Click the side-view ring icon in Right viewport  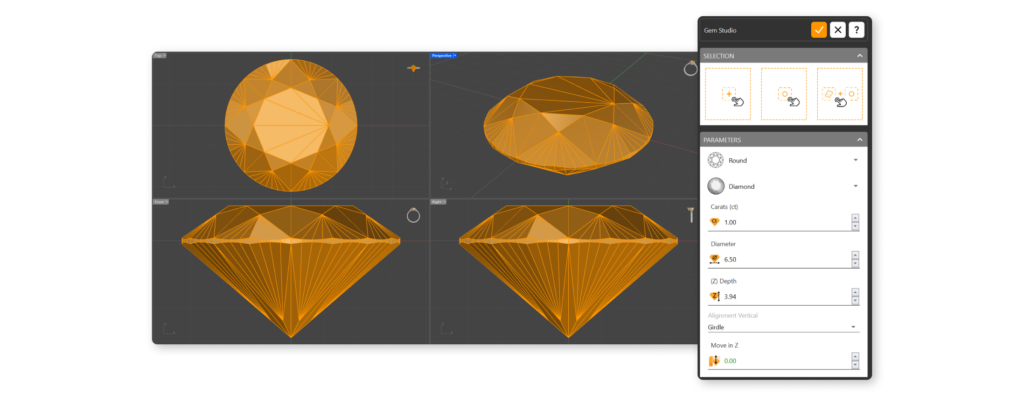(692, 215)
